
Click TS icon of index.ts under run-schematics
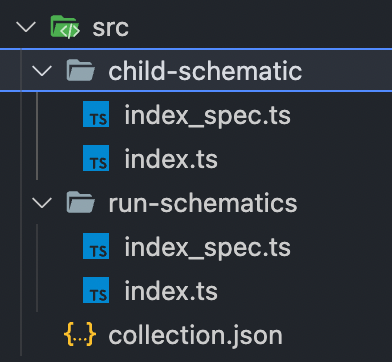click(x=96, y=290)
